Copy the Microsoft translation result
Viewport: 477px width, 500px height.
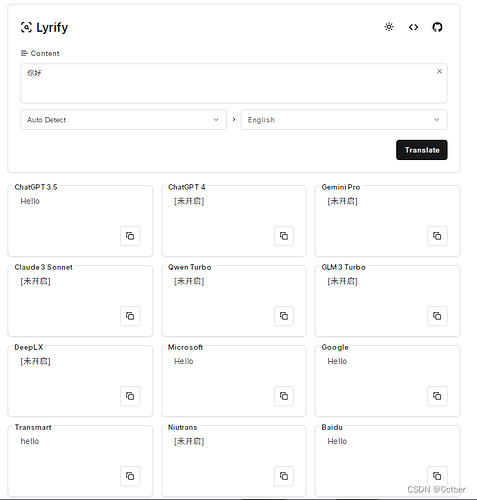(x=284, y=396)
